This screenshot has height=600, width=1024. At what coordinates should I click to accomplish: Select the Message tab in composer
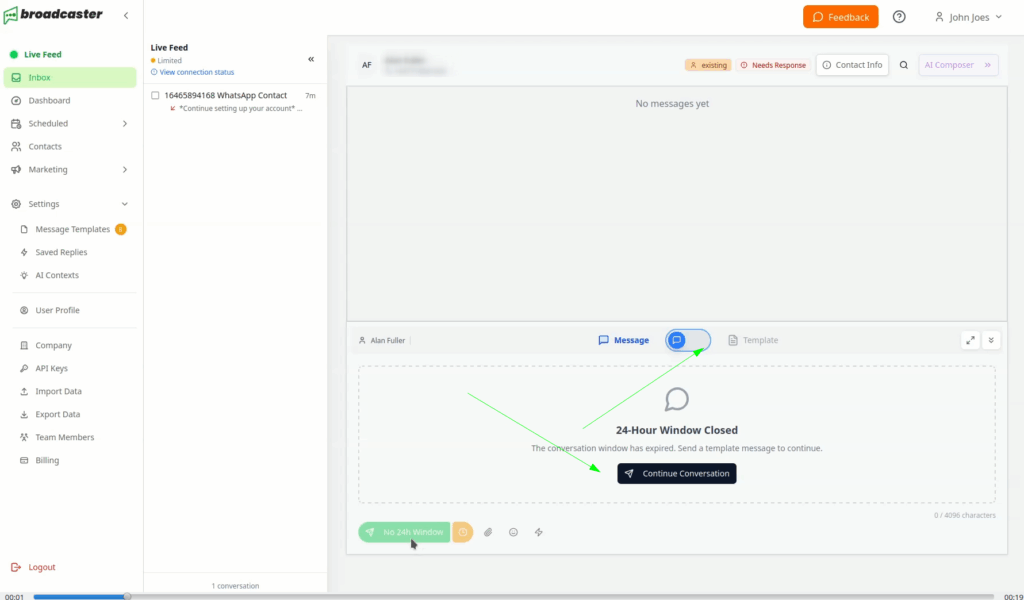tap(624, 340)
